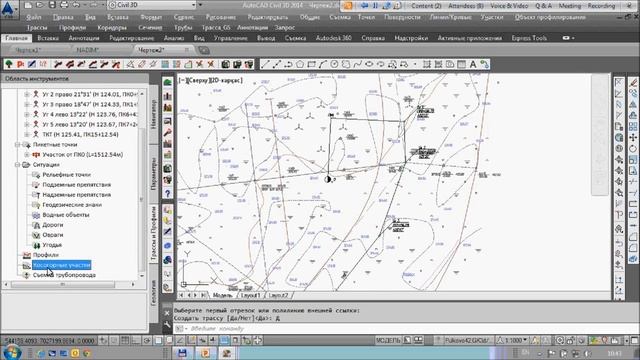Open the 'Поверхности' menu

(402, 17)
